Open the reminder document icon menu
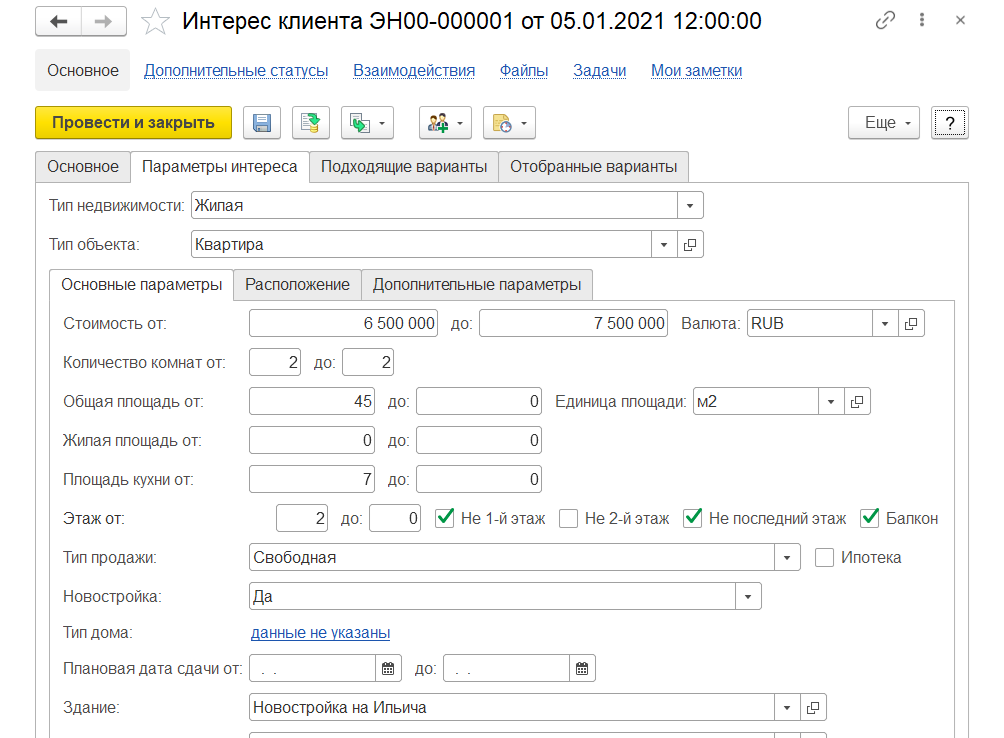This screenshot has width=1004, height=738. (x=509, y=123)
